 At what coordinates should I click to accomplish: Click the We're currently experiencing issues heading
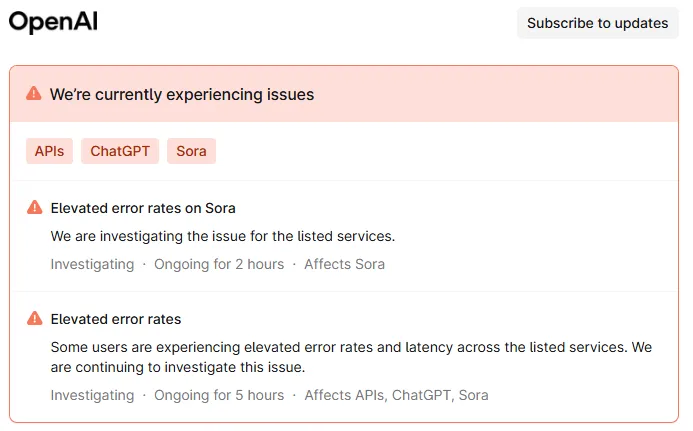click(x=182, y=95)
